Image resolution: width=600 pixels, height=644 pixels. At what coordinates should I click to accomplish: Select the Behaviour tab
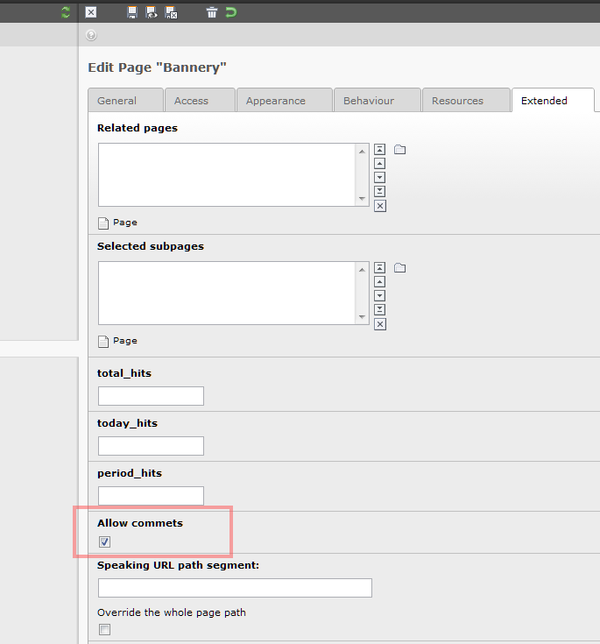[x=377, y=100]
